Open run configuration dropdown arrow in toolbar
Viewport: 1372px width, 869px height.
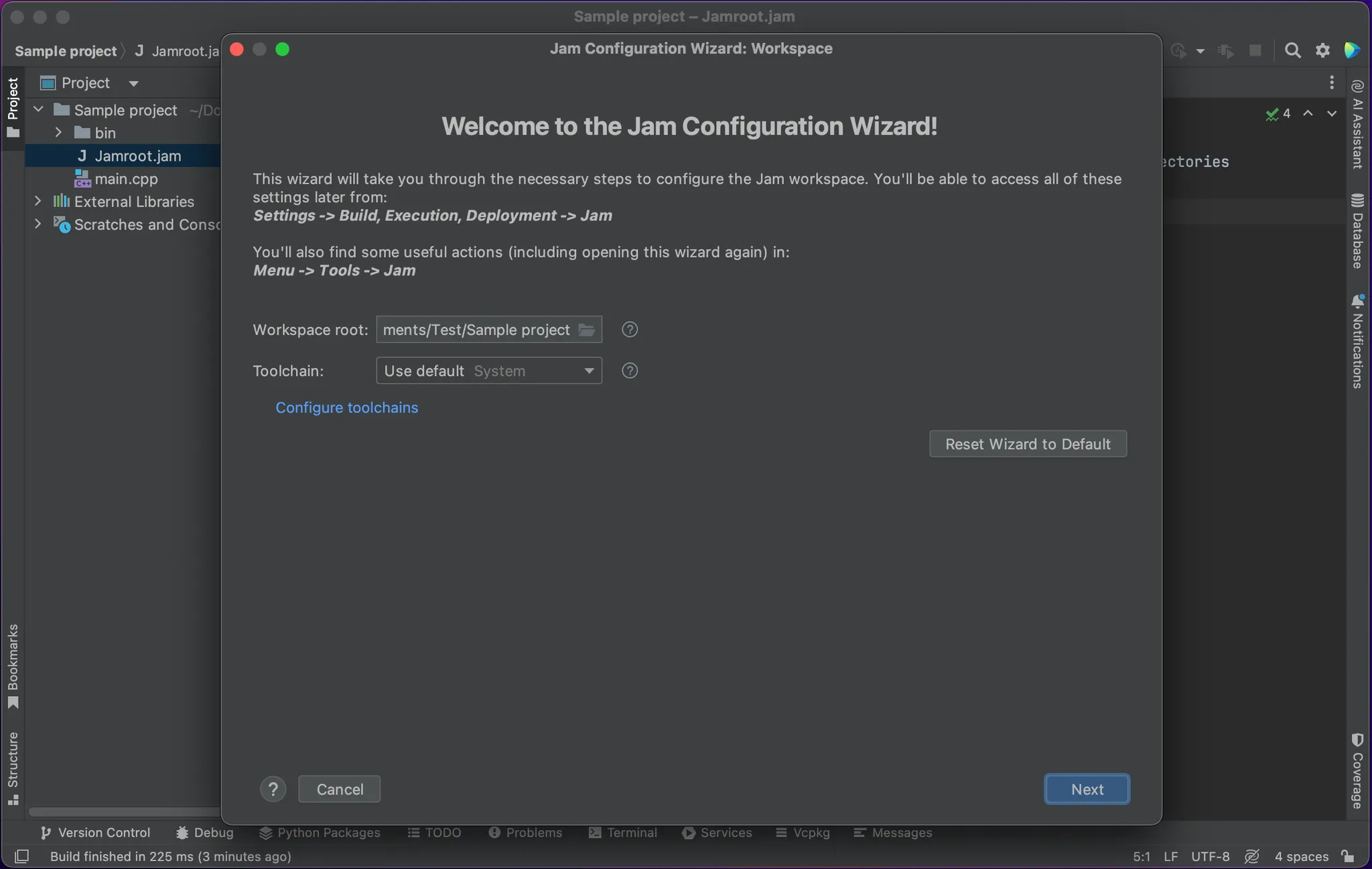coord(1200,51)
